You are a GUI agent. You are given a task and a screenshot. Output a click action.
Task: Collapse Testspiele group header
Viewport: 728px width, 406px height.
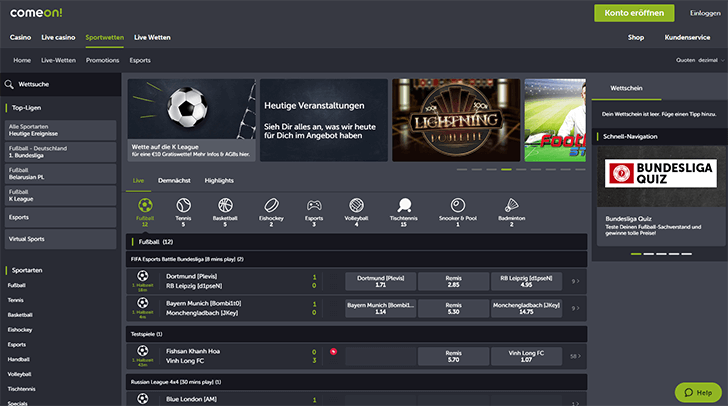point(357,334)
